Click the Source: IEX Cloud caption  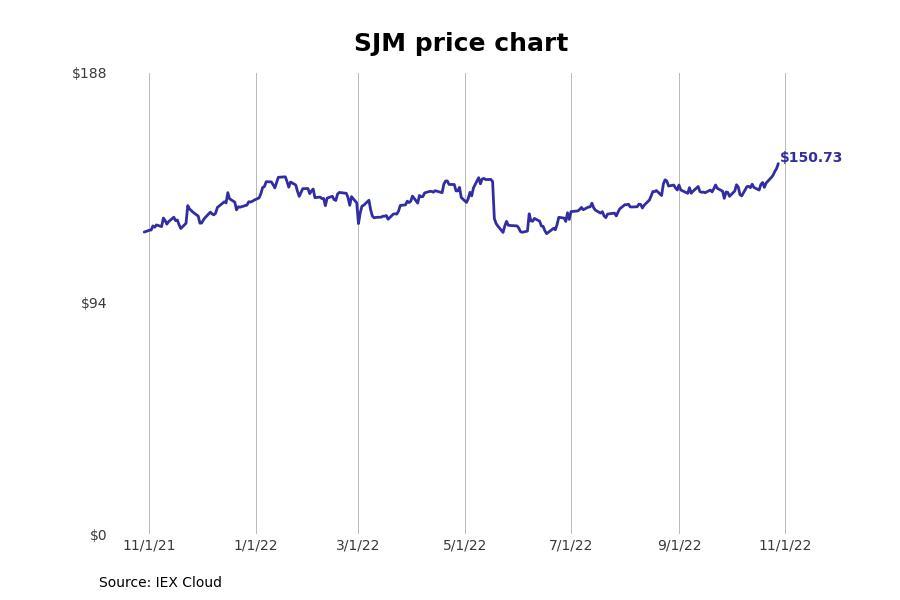160,582
